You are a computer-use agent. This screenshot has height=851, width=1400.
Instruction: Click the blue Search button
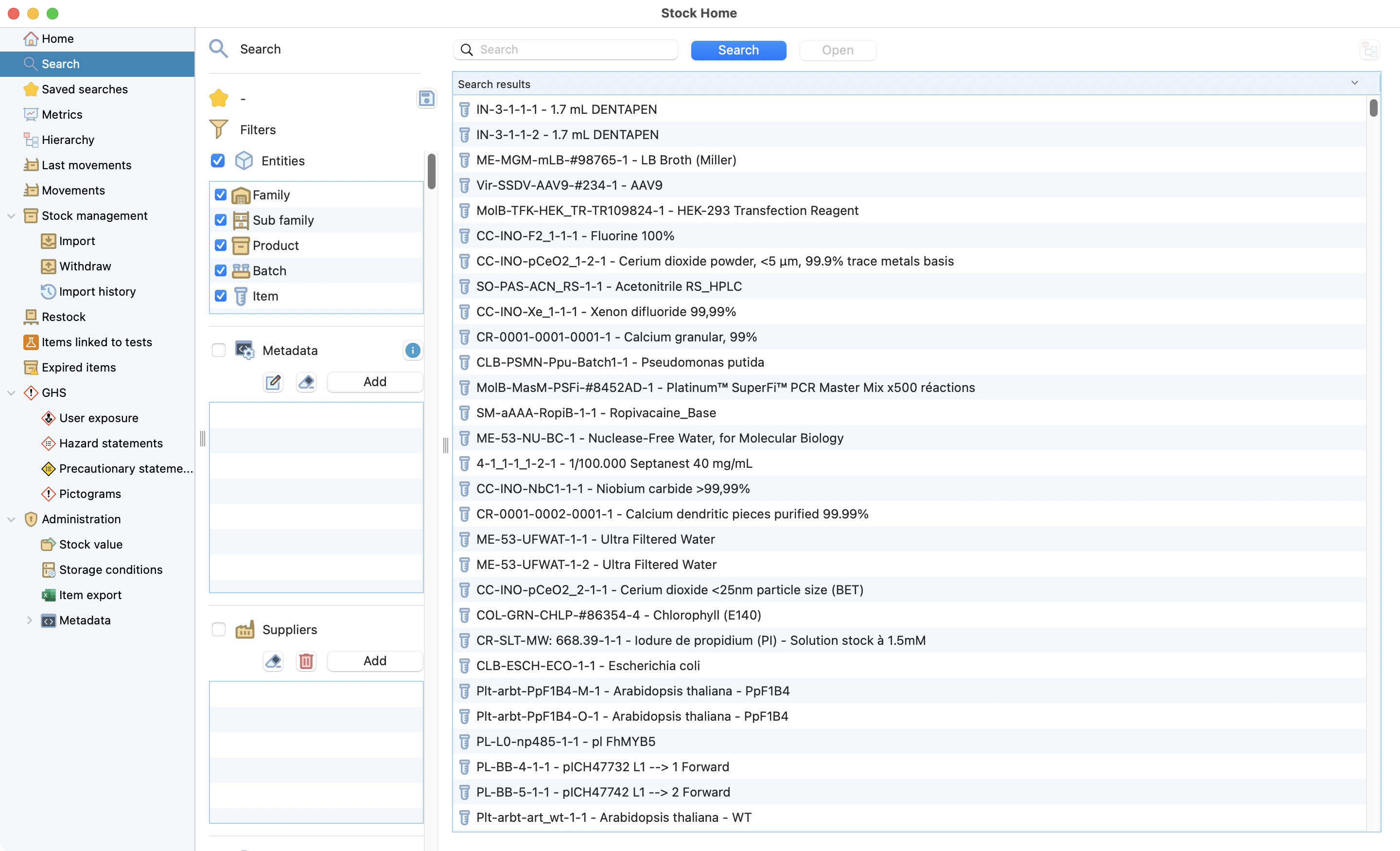[x=738, y=50]
